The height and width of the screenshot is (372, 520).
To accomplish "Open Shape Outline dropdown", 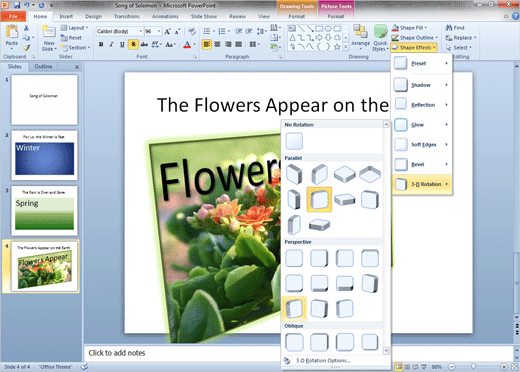I will 415,38.
